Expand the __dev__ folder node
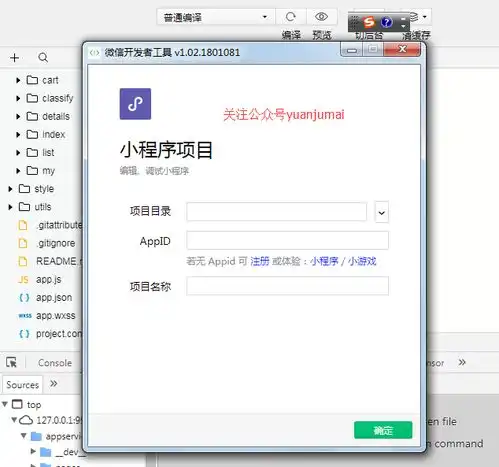 (x=33, y=451)
